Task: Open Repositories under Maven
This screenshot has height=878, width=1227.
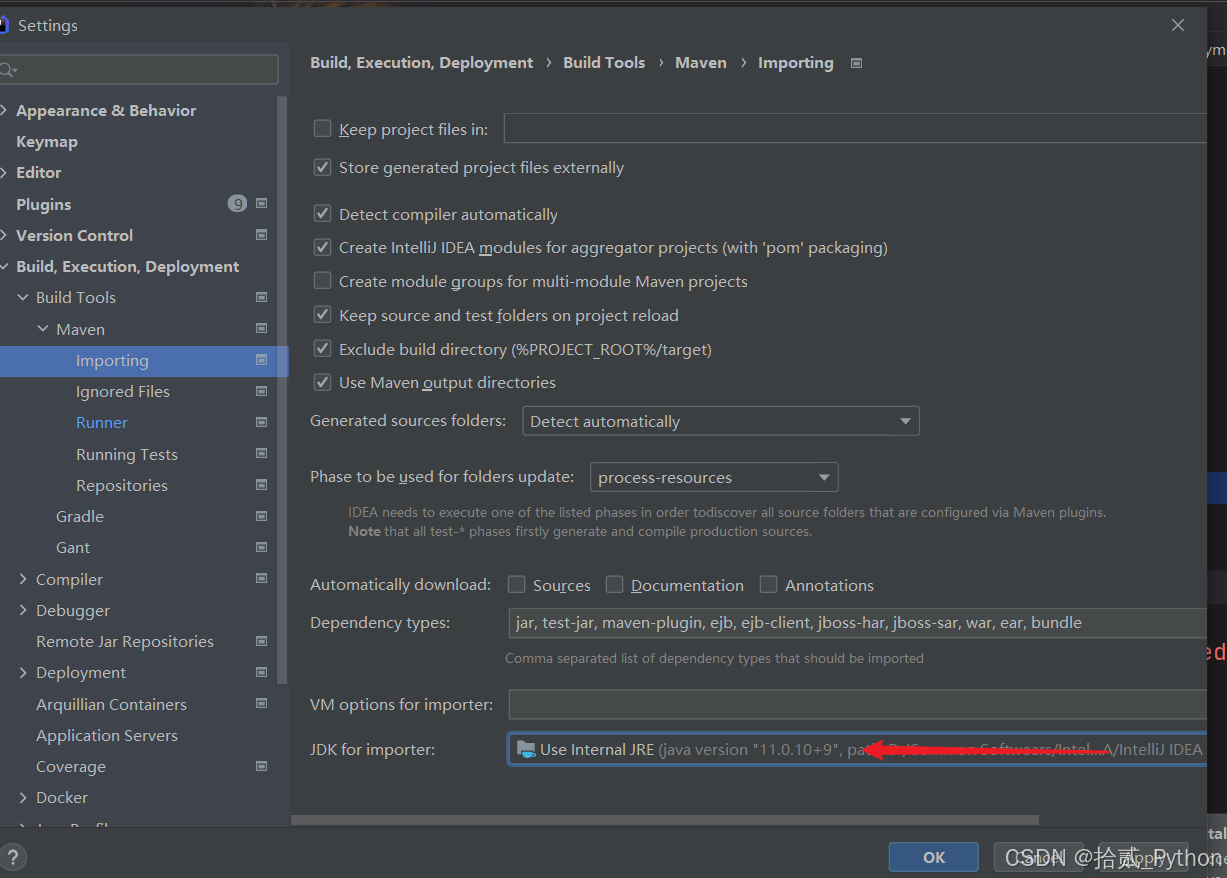Action: [x=122, y=485]
